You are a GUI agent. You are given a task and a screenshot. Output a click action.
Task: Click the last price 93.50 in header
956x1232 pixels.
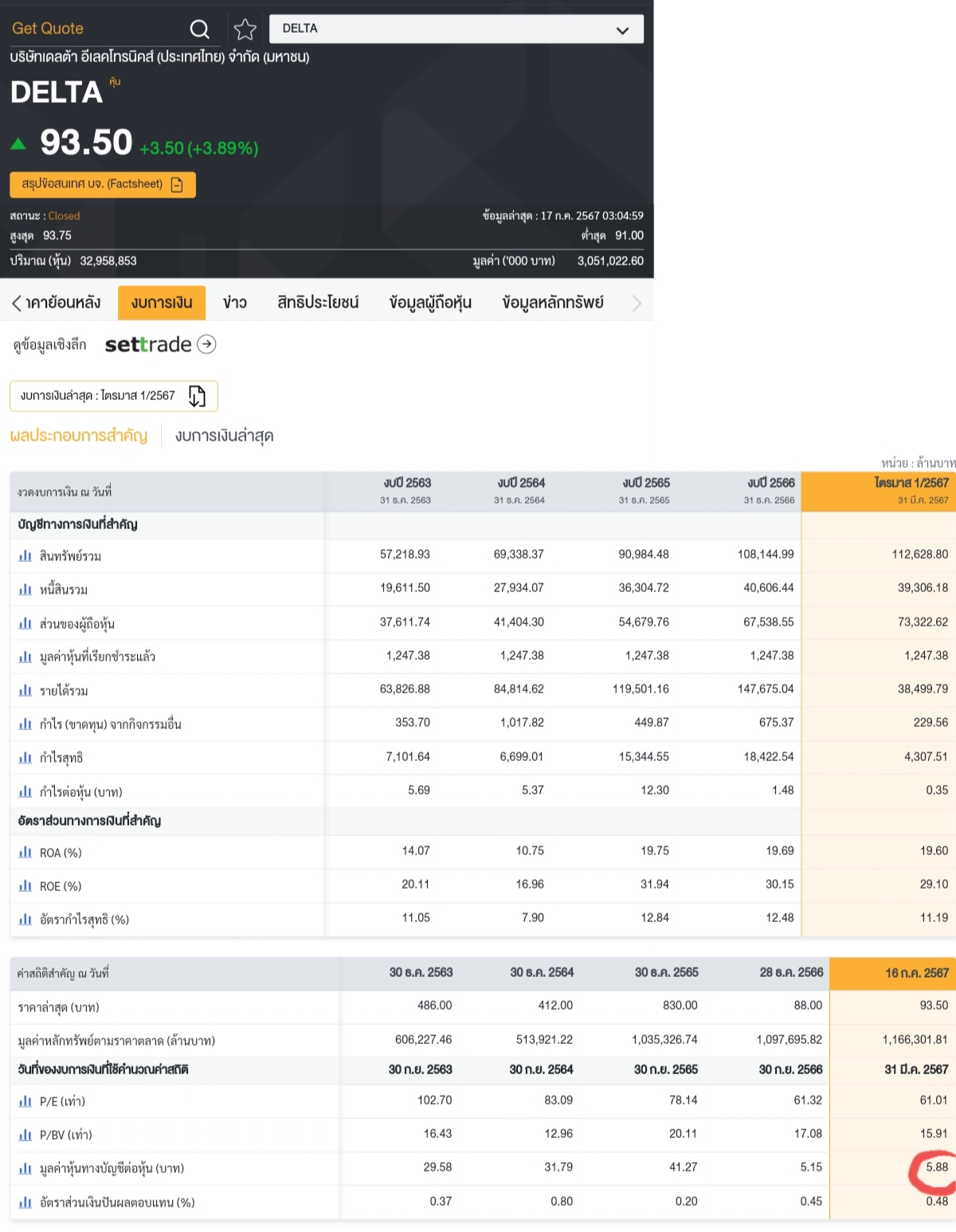point(86,143)
